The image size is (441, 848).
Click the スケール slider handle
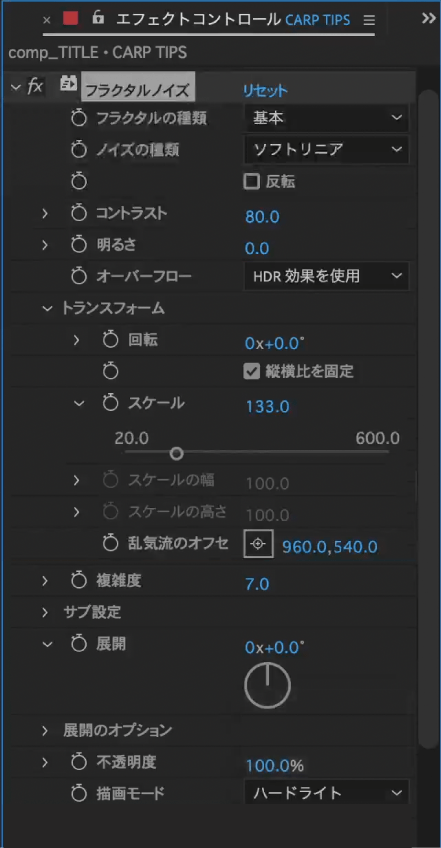pos(176,453)
